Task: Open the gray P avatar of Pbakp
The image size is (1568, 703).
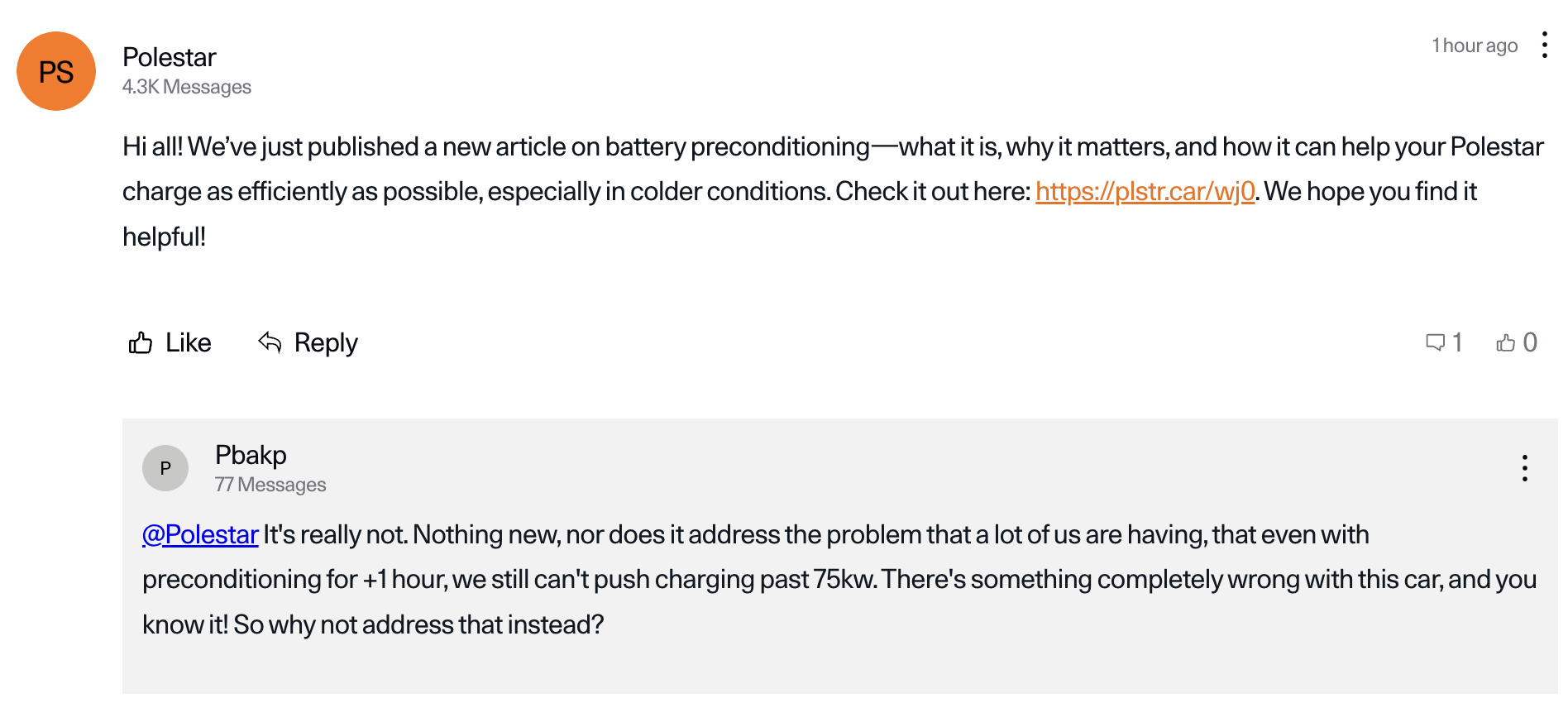Action: 165,468
